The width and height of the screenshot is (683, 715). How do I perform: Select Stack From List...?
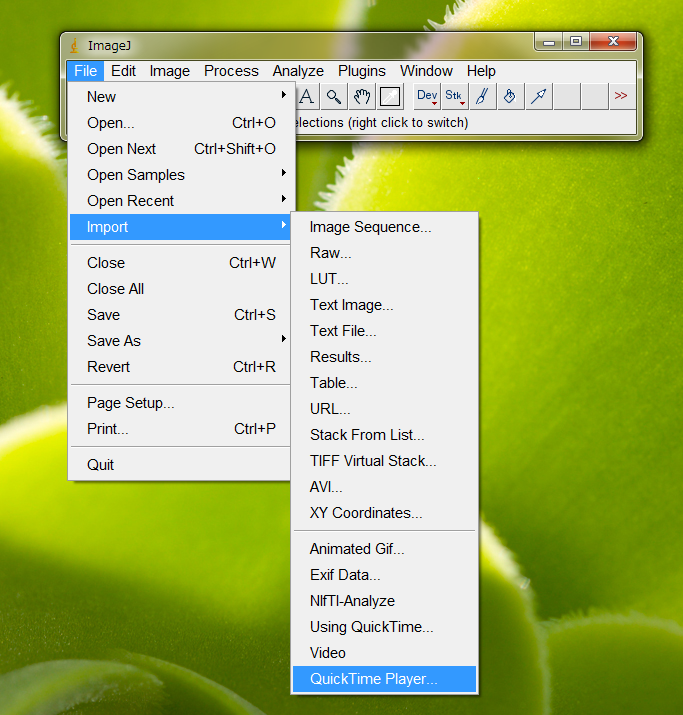384,435
